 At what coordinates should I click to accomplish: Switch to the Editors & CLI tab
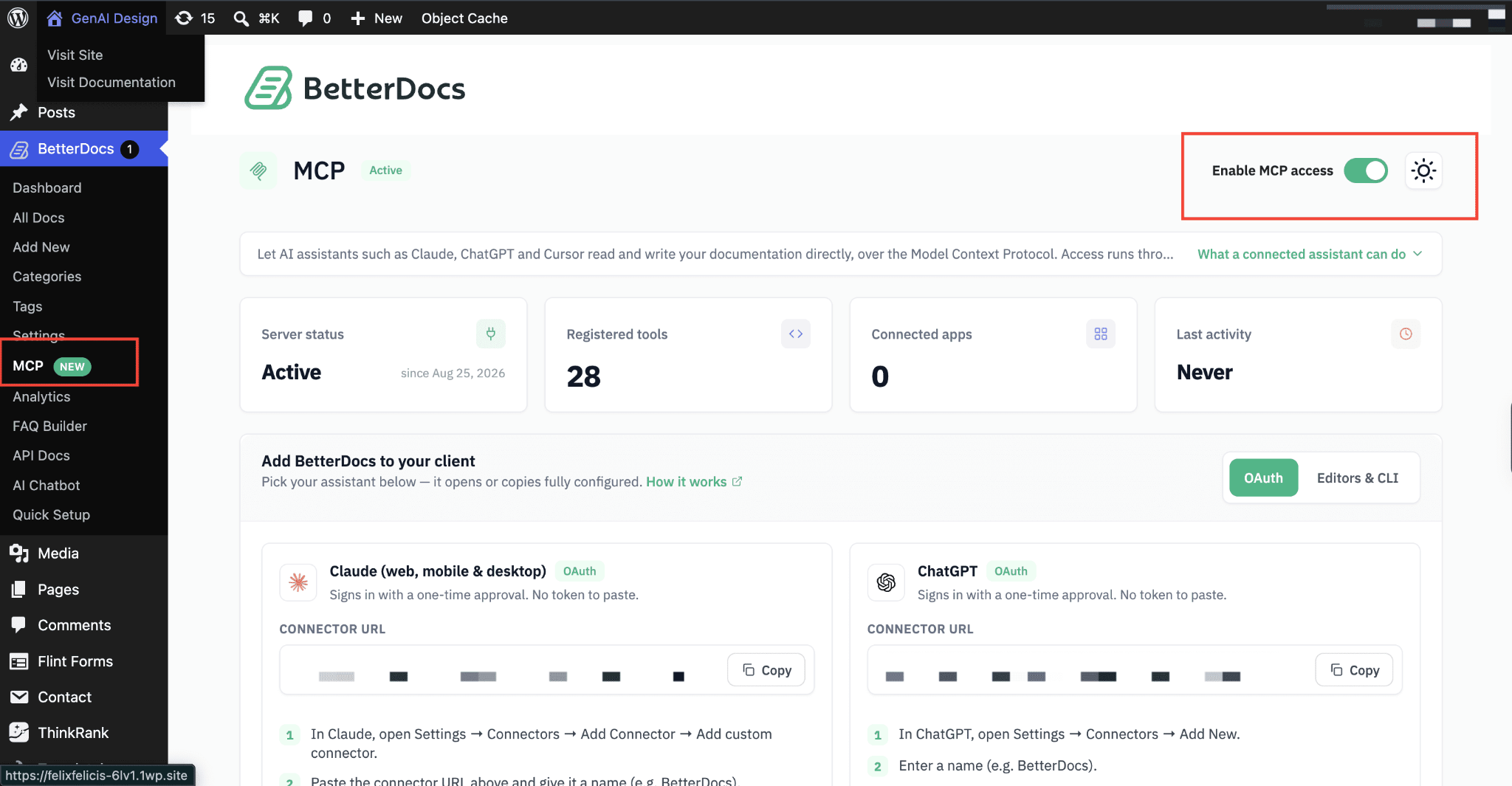pos(1358,478)
